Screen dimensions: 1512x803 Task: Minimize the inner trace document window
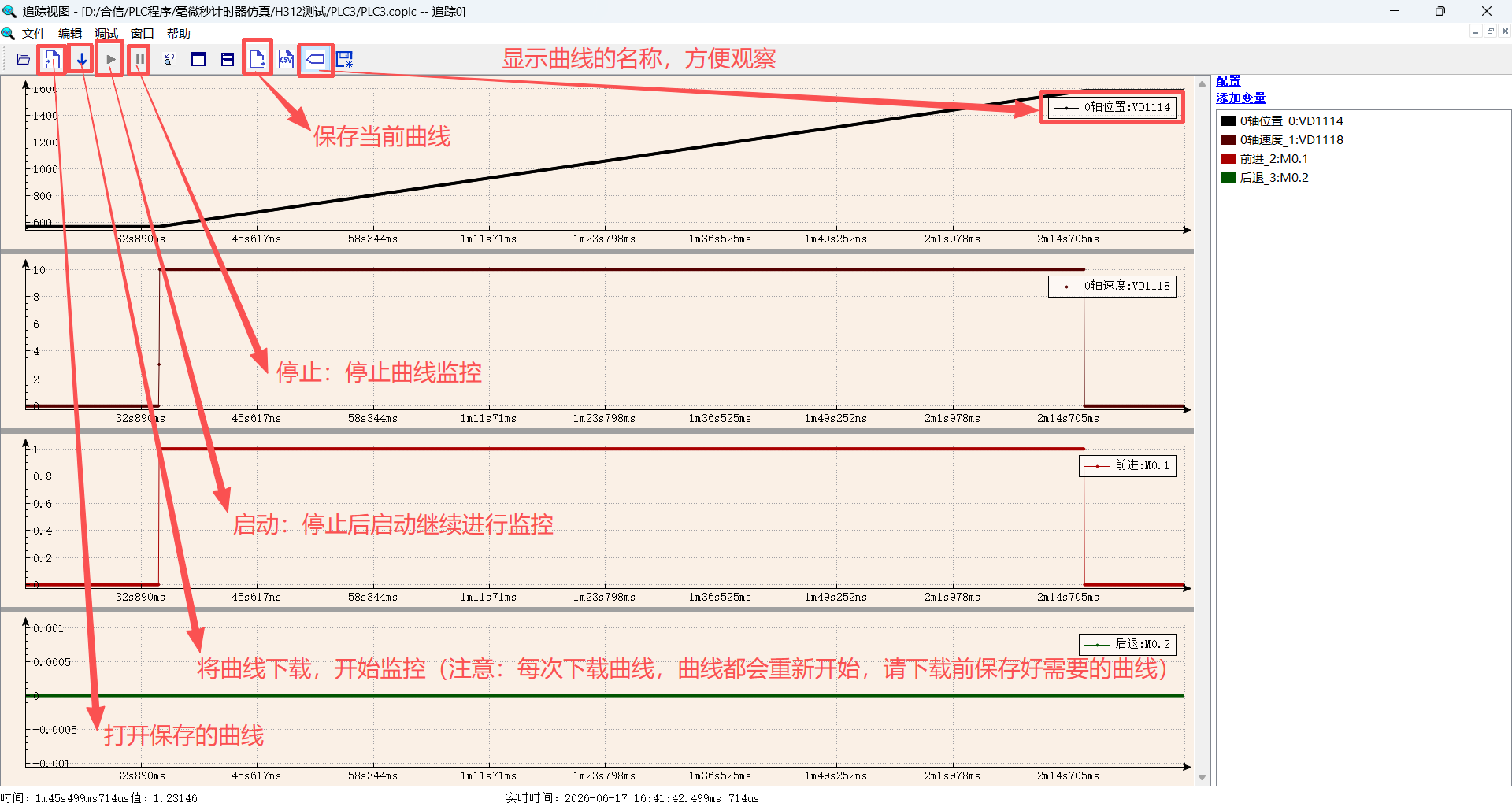point(1476,31)
